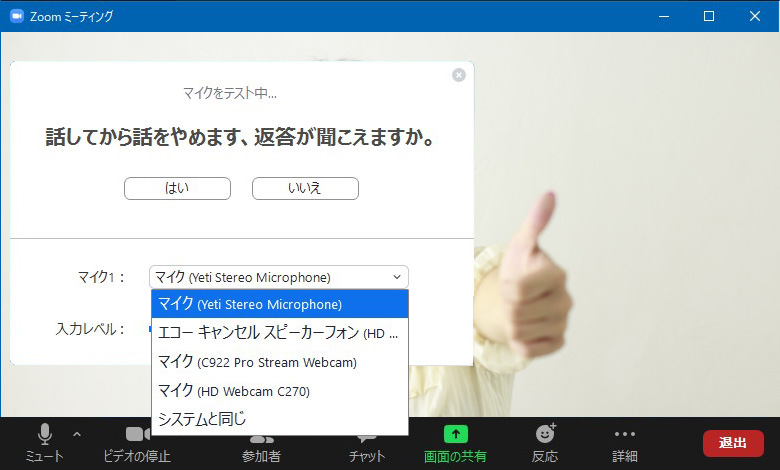The image size is (780, 470).
Task: Mute the microphone with the ミュート icon
Action: click(44, 435)
